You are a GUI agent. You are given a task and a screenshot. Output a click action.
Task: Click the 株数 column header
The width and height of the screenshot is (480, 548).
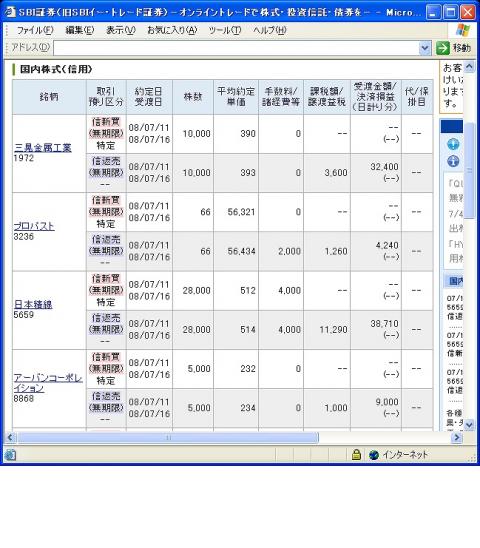point(193,97)
